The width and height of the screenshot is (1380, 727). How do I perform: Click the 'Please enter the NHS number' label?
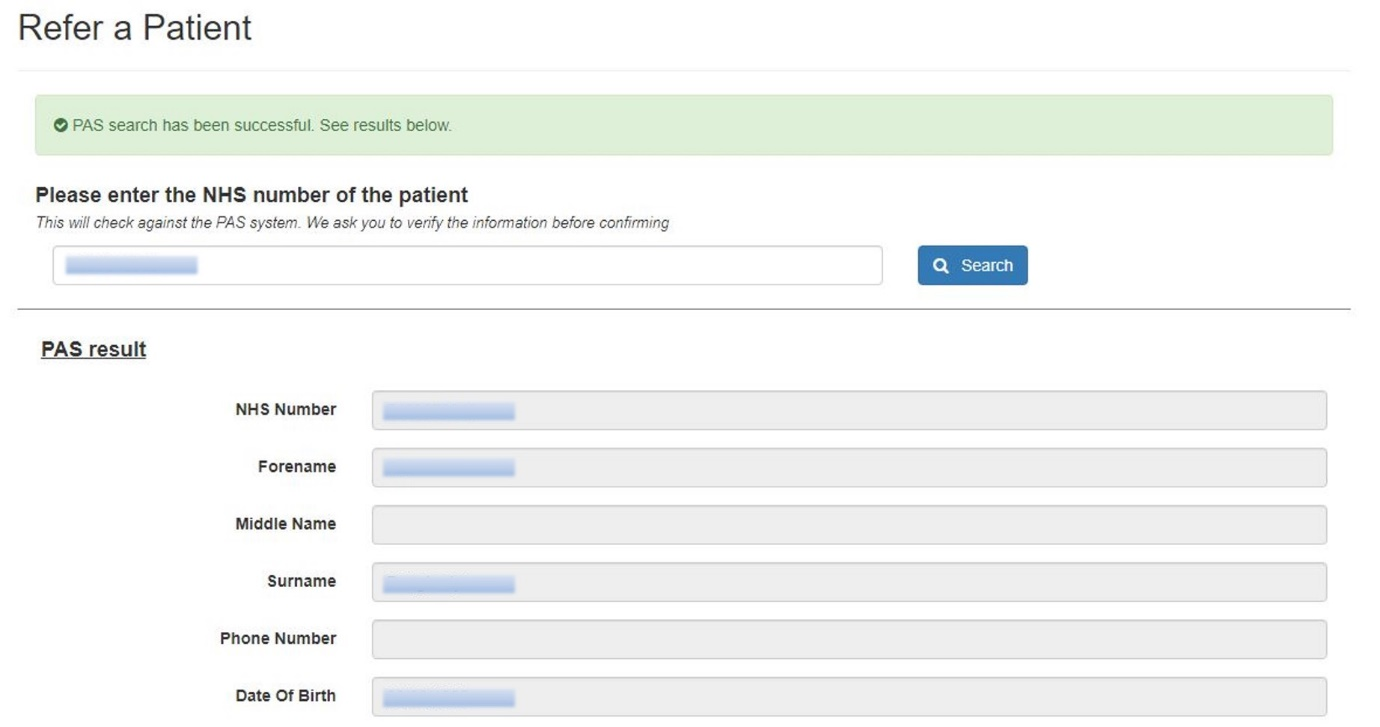pos(252,195)
